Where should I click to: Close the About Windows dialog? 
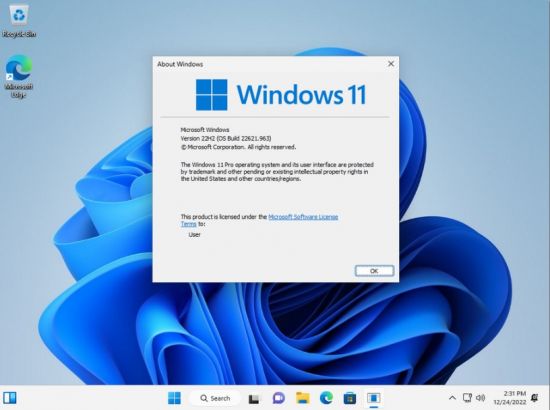click(391, 64)
